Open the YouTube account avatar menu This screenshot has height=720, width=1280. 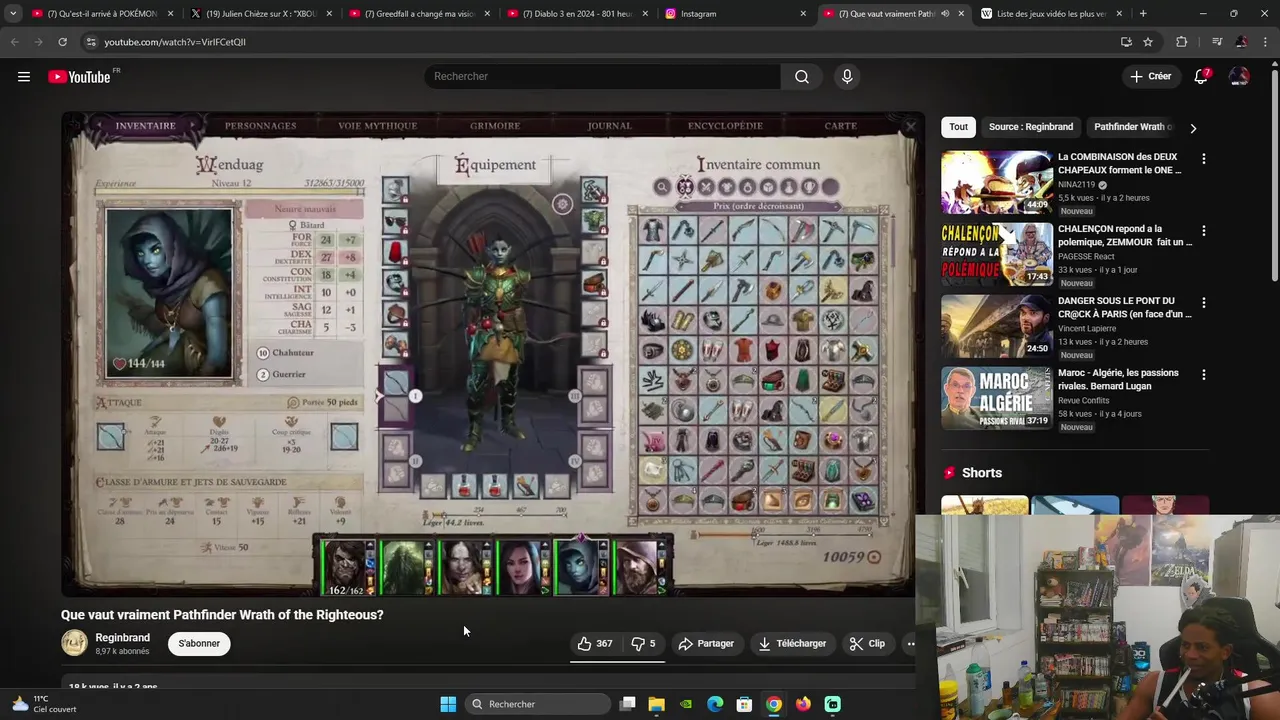click(1239, 77)
